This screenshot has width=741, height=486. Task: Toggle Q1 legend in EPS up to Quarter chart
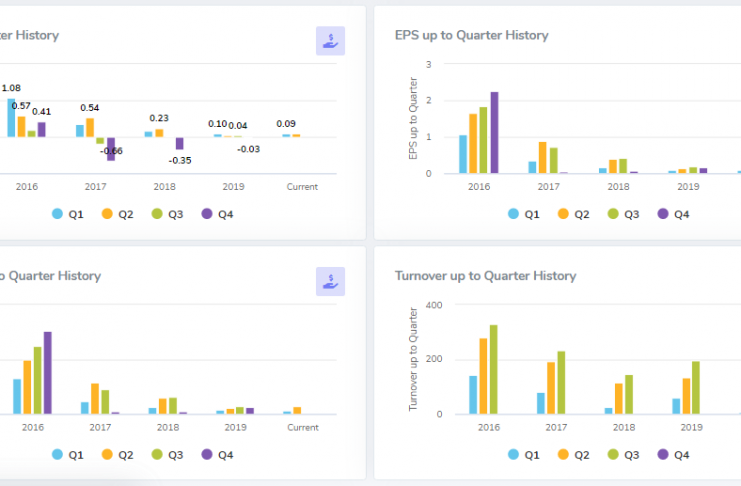point(522,213)
